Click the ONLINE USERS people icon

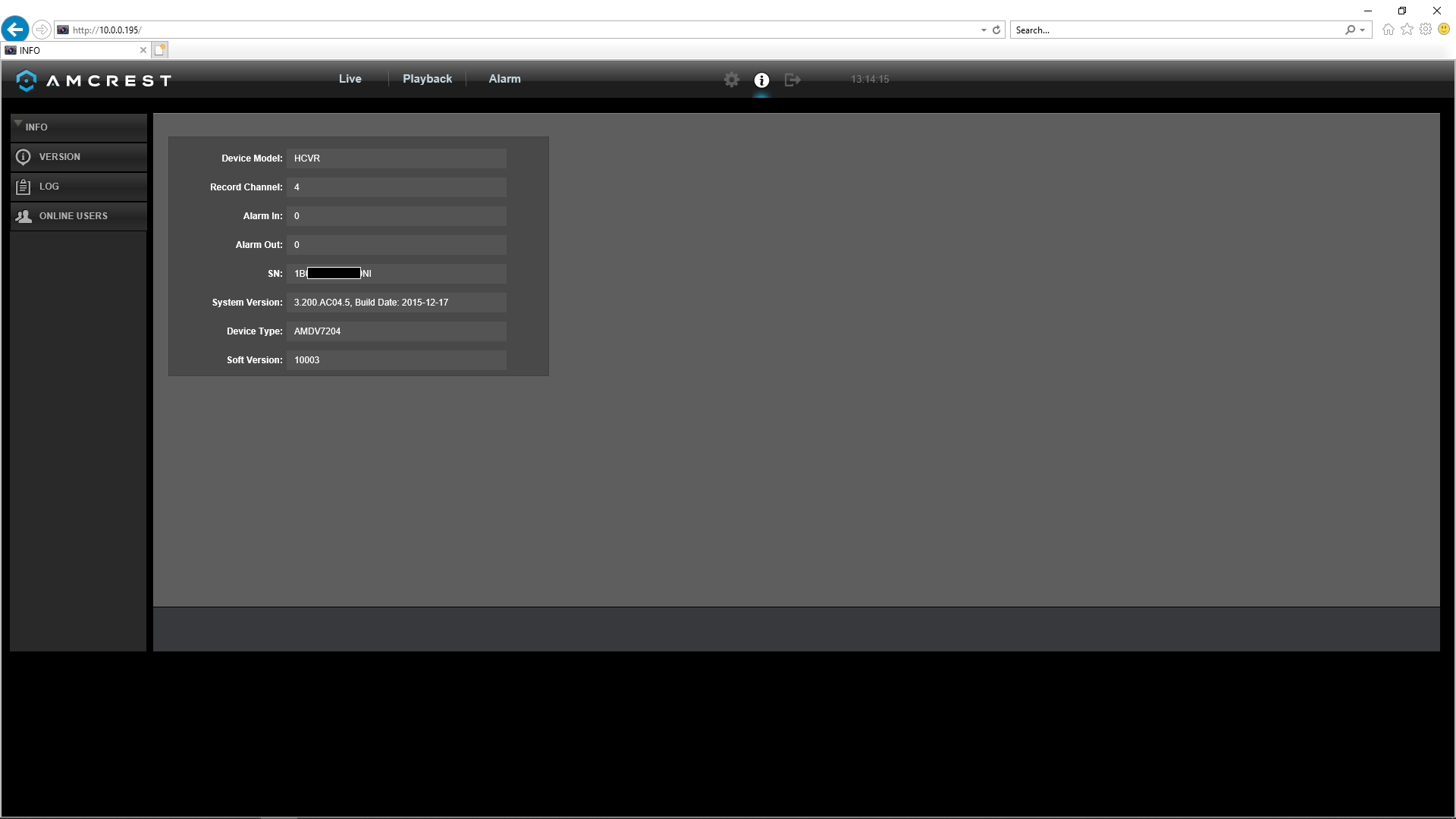[24, 216]
